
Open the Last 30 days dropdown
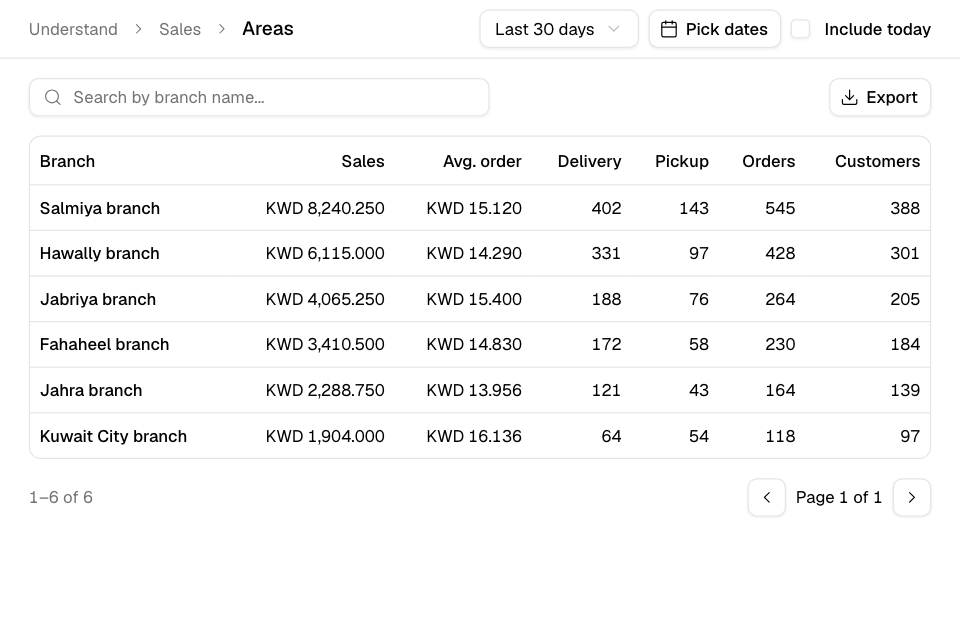pos(559,29)
